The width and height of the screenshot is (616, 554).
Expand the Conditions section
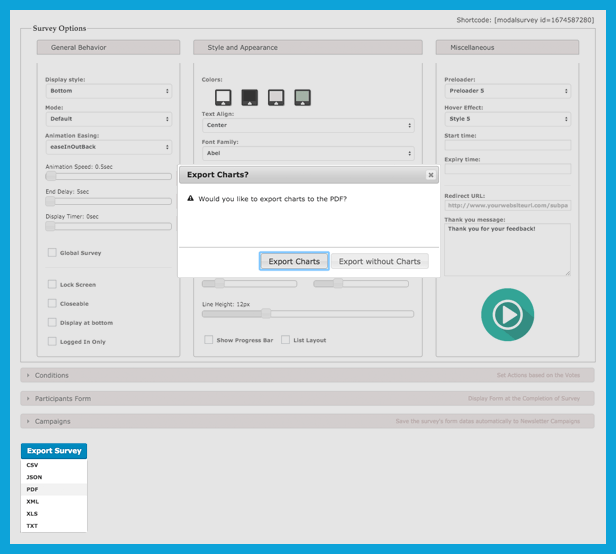(x=307, y=375)
